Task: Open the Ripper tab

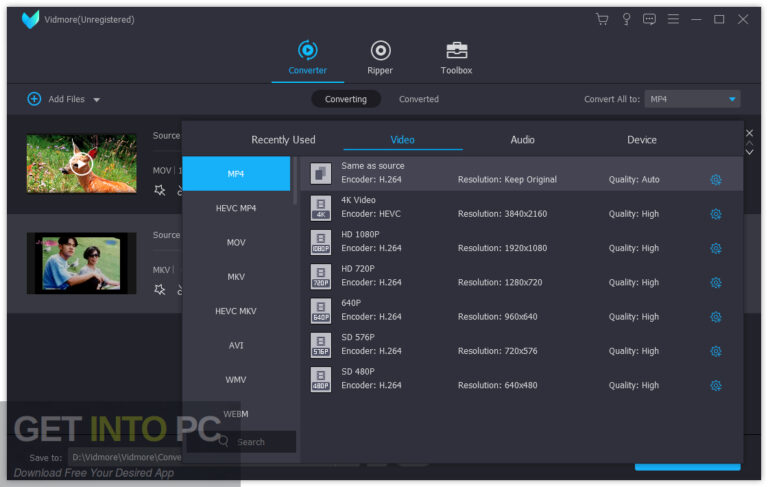Action: click(380, 57)
